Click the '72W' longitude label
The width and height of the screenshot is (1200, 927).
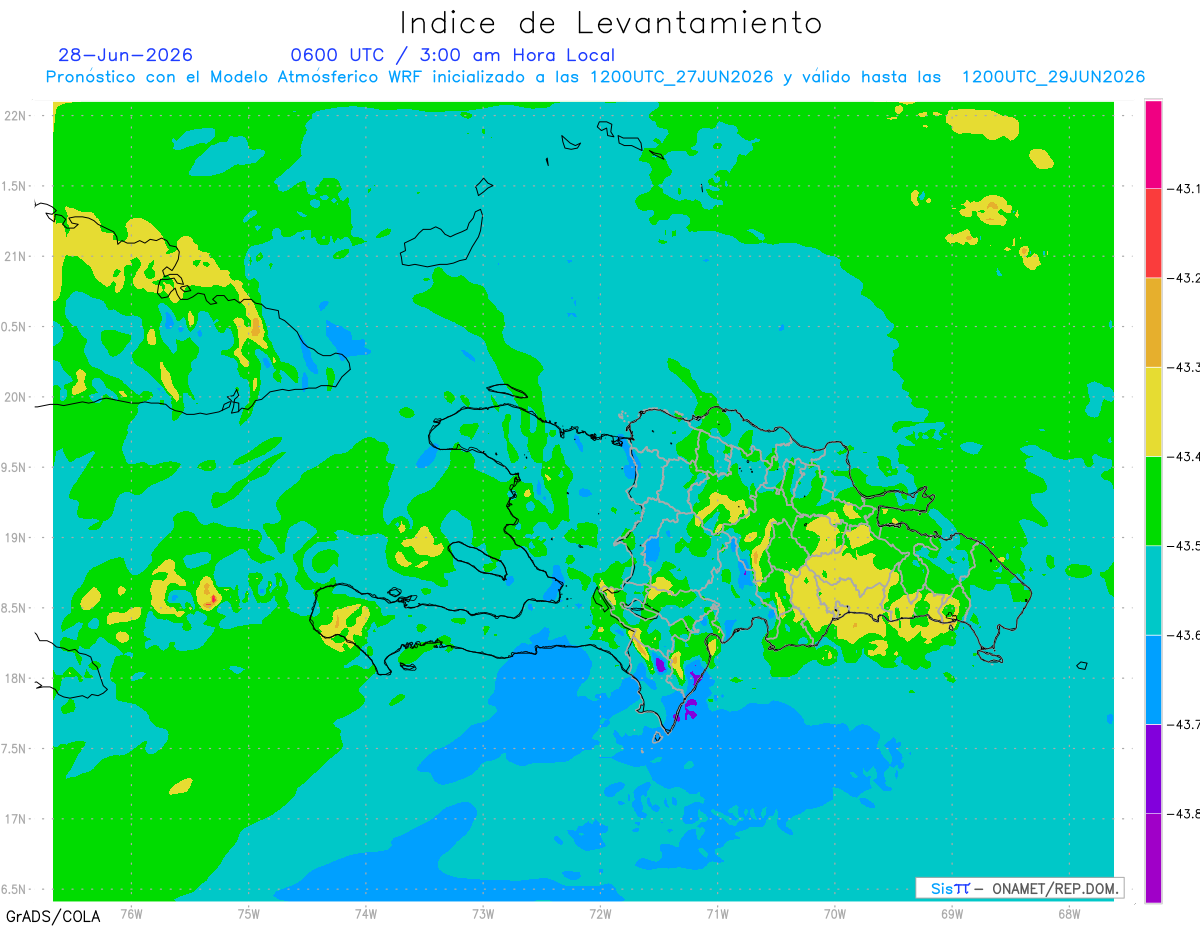tap(600, 914)
